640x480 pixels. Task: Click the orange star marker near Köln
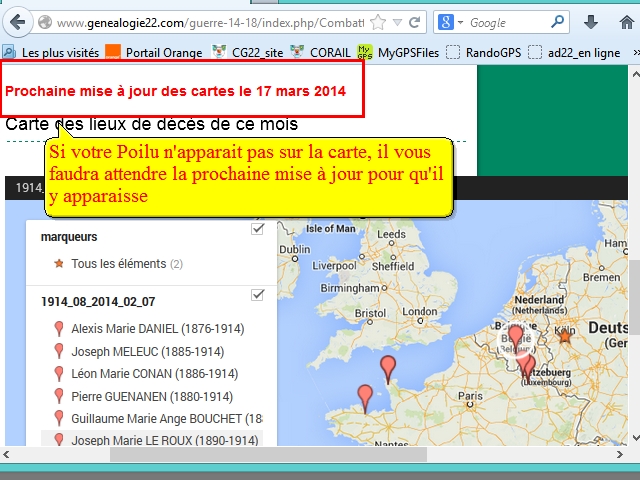click(x=565, y=337)
